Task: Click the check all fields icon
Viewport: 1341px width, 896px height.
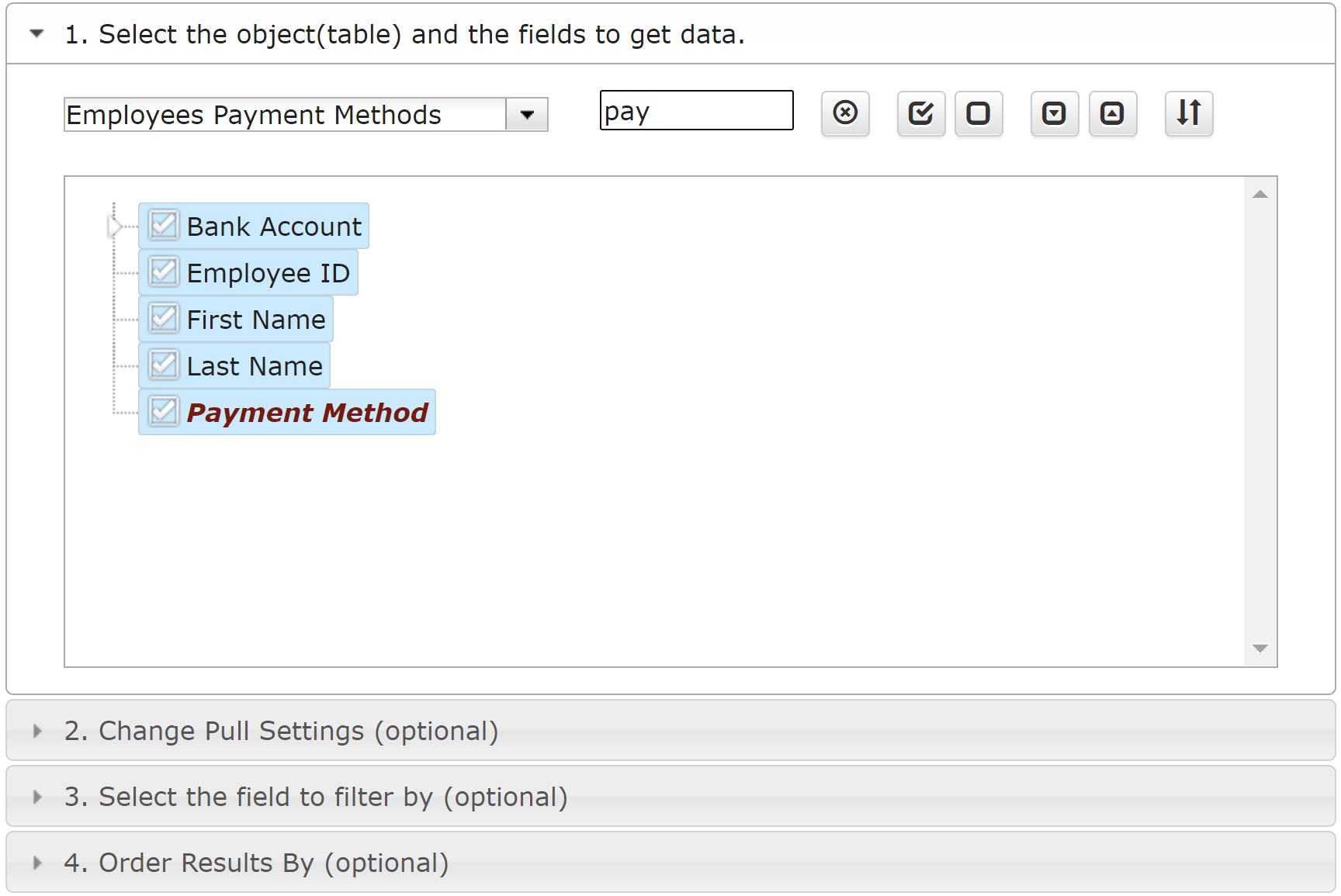Action: tap(921, 113)
